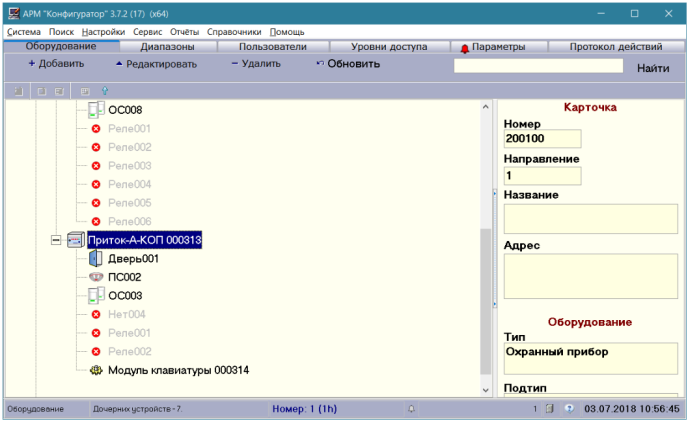This screenshot has height=421, width=690.
Task: Switch to the Пользователи tab
Action: point(273,47)
